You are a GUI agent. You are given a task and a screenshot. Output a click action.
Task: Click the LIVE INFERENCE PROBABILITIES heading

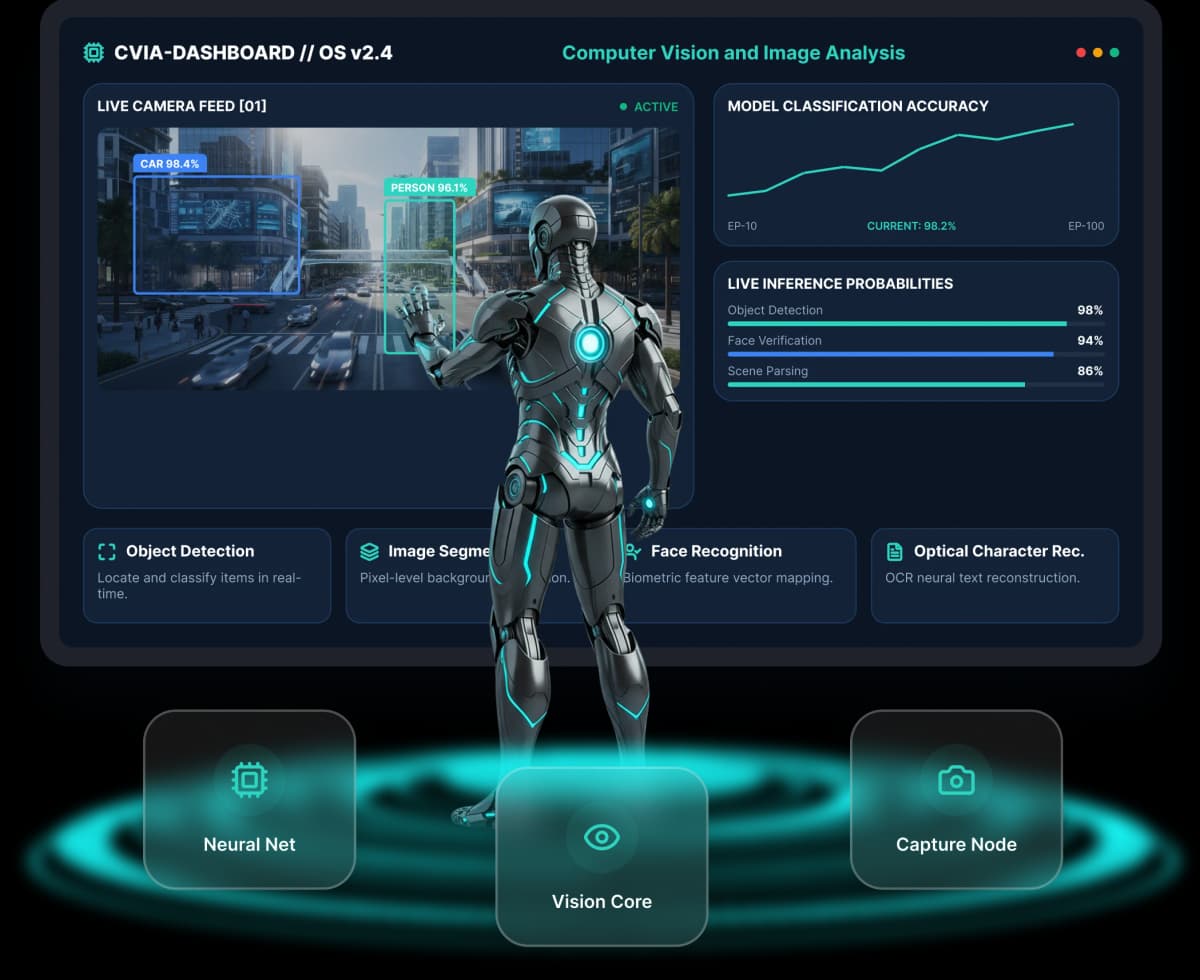coord(840,284)
